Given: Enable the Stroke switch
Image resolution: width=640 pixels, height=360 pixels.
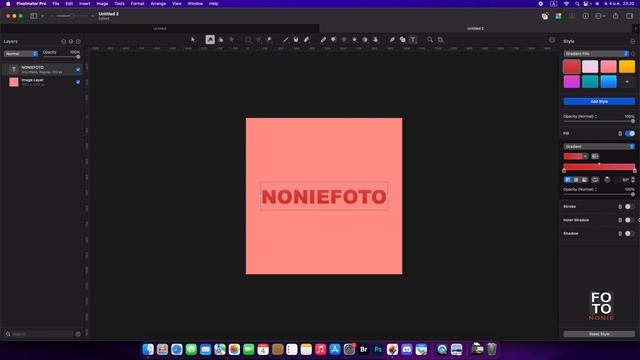Looking at the screenshot, I should (x=630, y=207).
